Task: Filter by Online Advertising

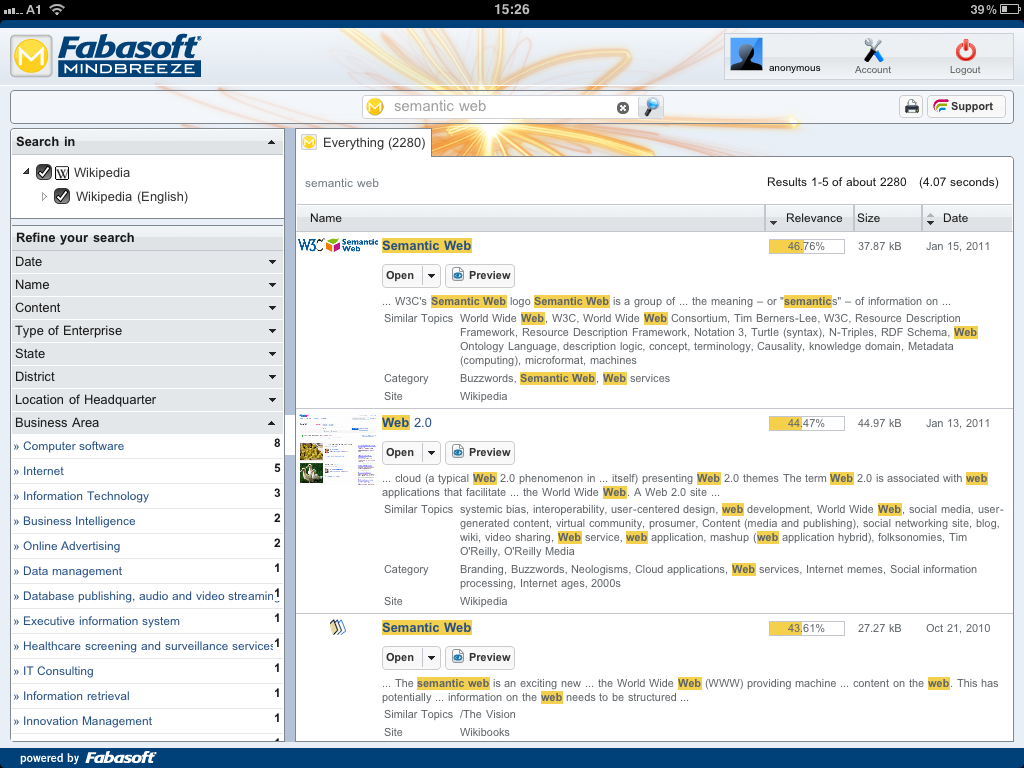Action: [71, 546]
